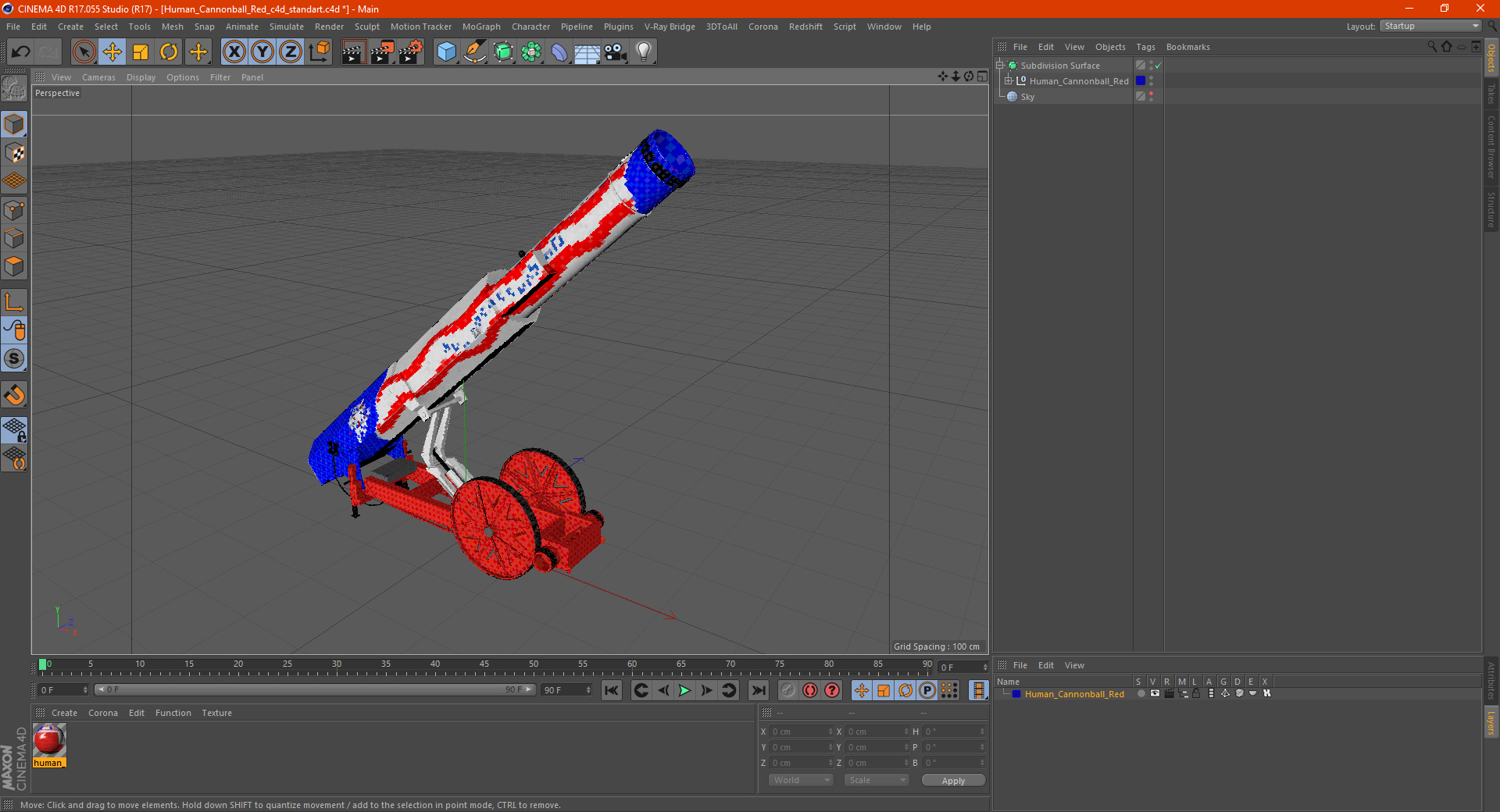
Task: Click Render View clapperboard icon
Action: click(353, 52)
